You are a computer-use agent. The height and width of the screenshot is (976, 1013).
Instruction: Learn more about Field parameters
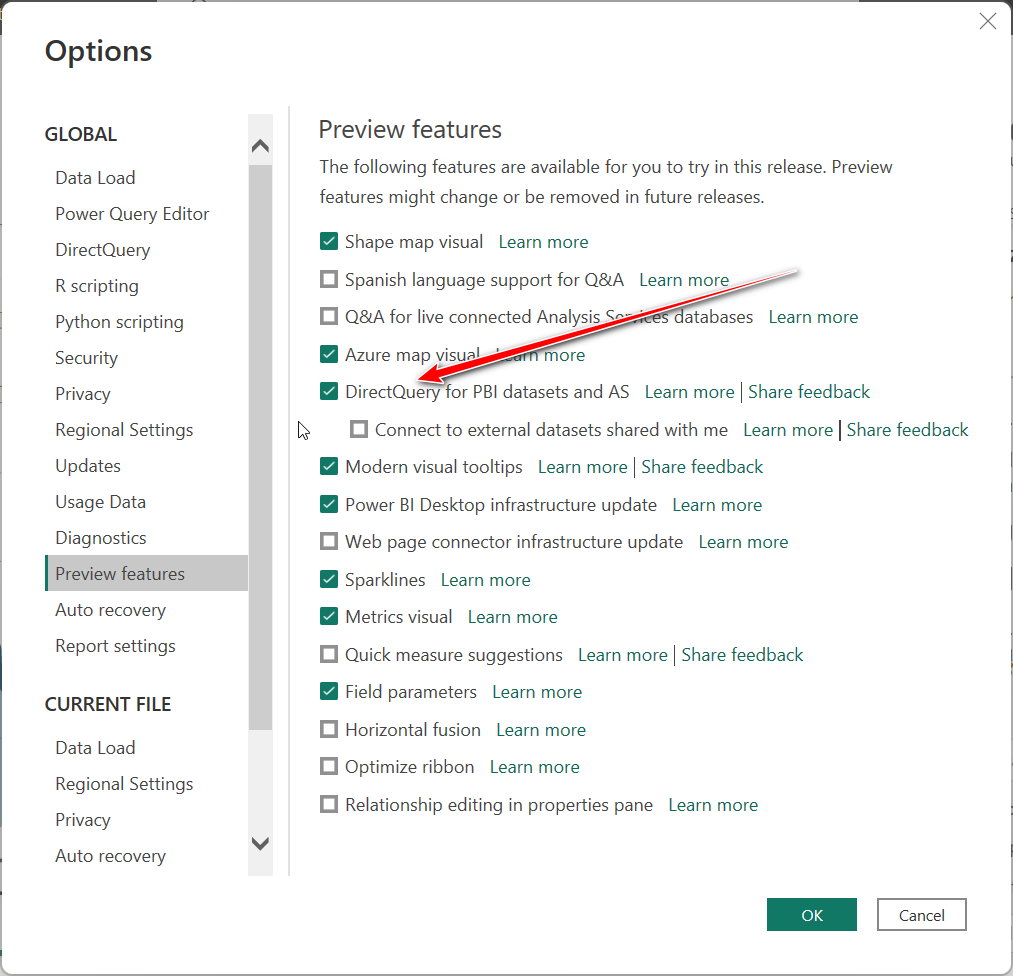click(538, 692)
